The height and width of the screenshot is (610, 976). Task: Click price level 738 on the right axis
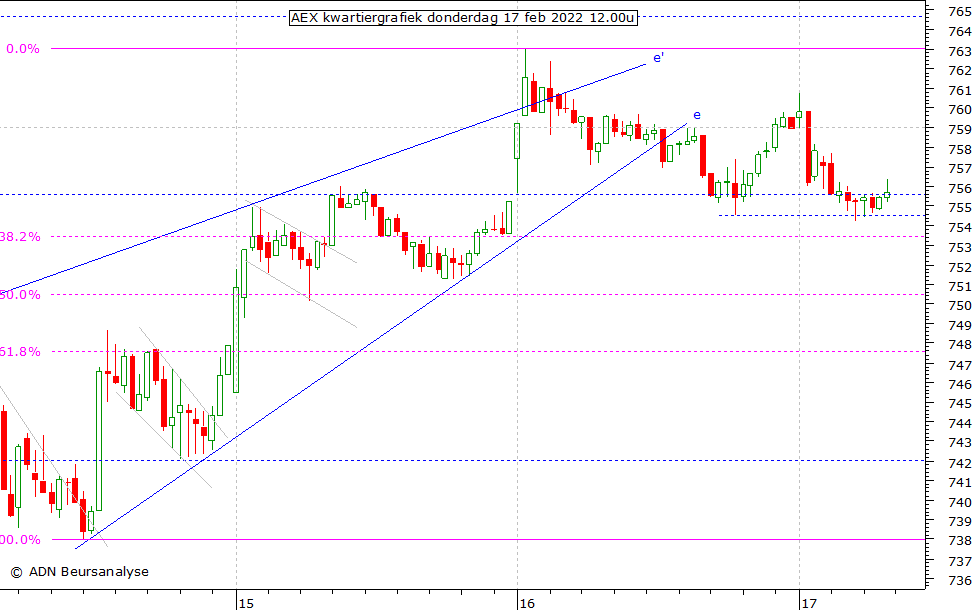[958, 541]
